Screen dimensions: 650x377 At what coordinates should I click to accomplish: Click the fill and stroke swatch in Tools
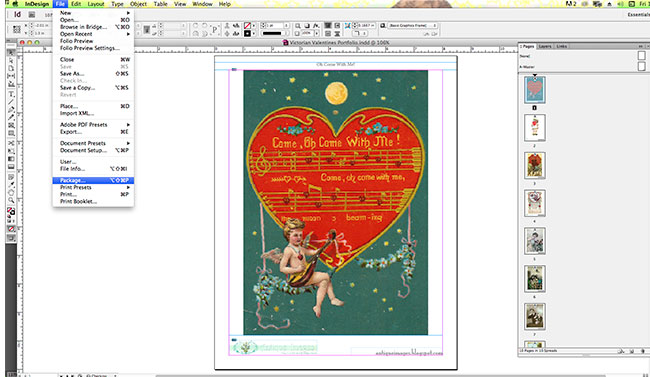pyautogui.click(x=11, y=212)
